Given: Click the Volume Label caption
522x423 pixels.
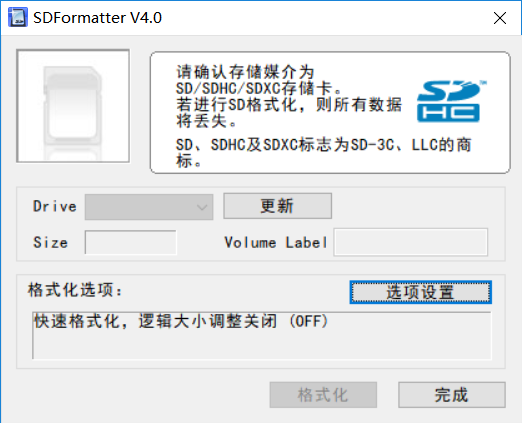Looking at the screenshot, I should (276, 242).
